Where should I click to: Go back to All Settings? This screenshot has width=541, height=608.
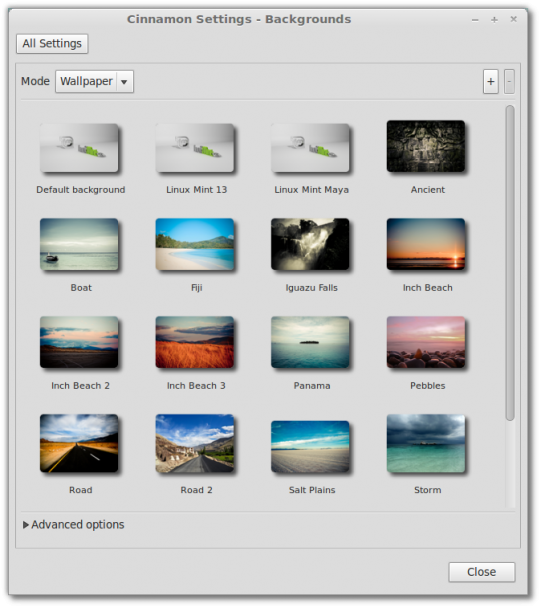[52, 43]
